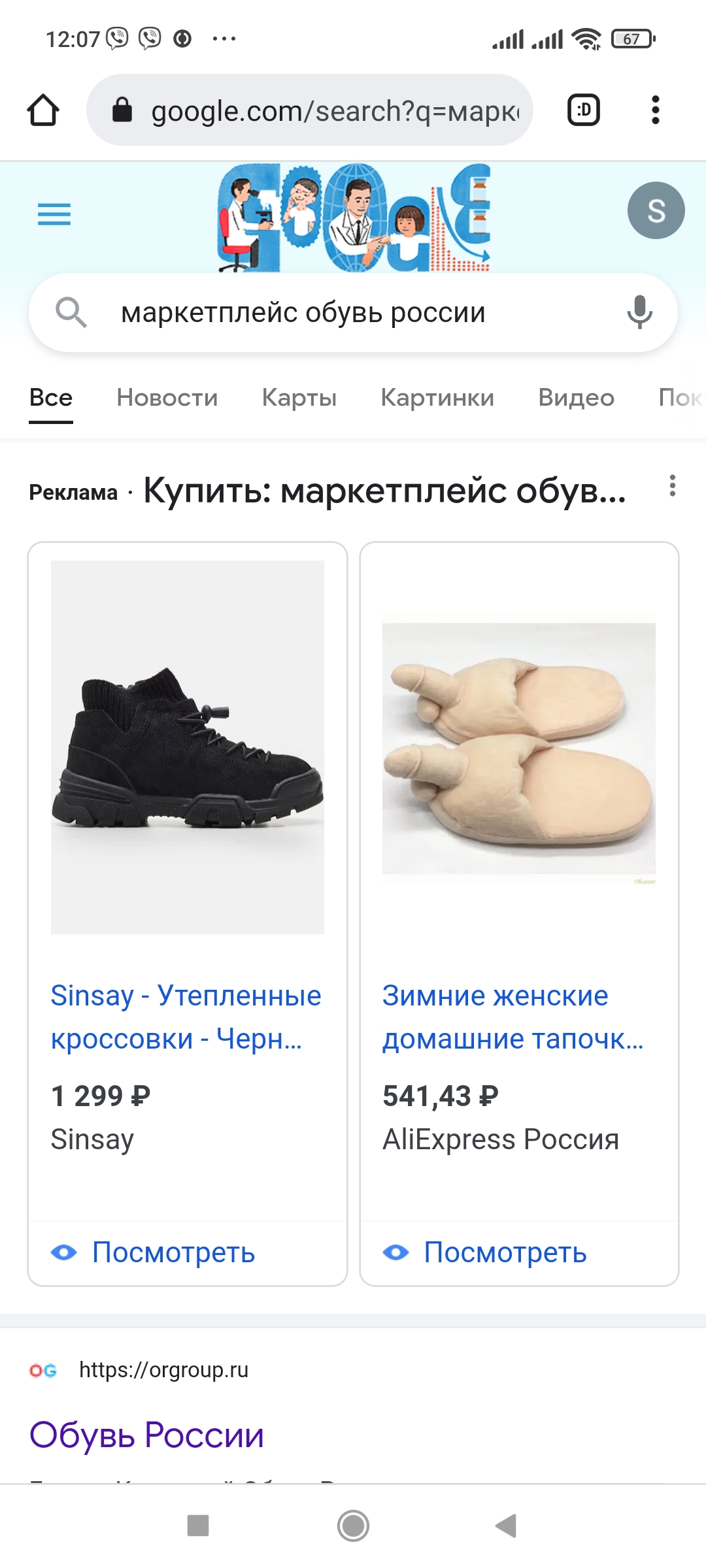Switch to the Картинки tab
Viewport: 706px width, 1568px height.
tap(437, 397)
